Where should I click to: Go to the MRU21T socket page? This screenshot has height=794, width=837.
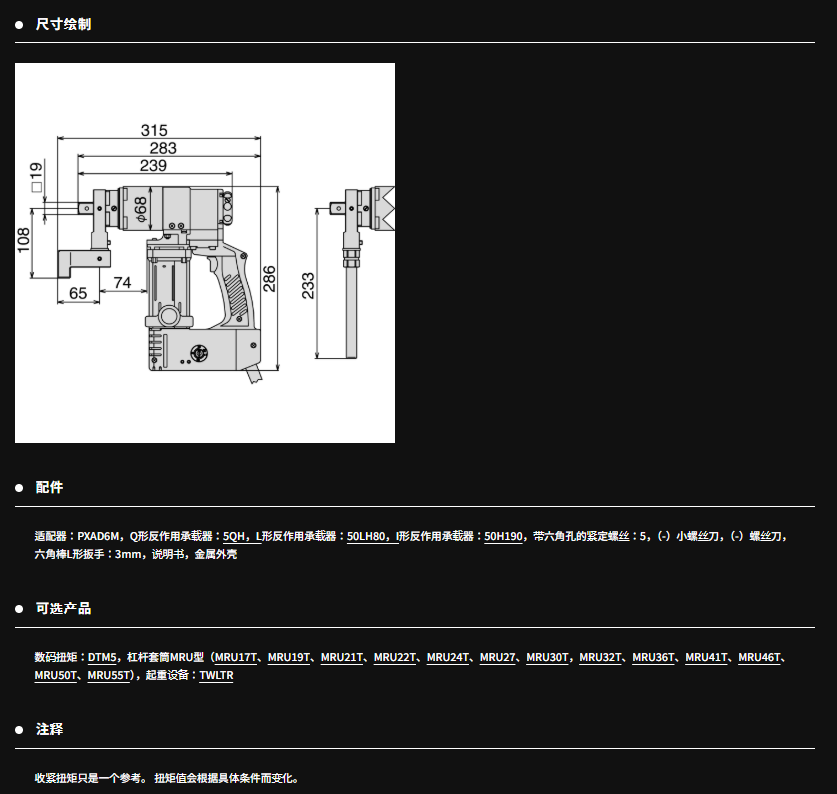tap(343, 658)
